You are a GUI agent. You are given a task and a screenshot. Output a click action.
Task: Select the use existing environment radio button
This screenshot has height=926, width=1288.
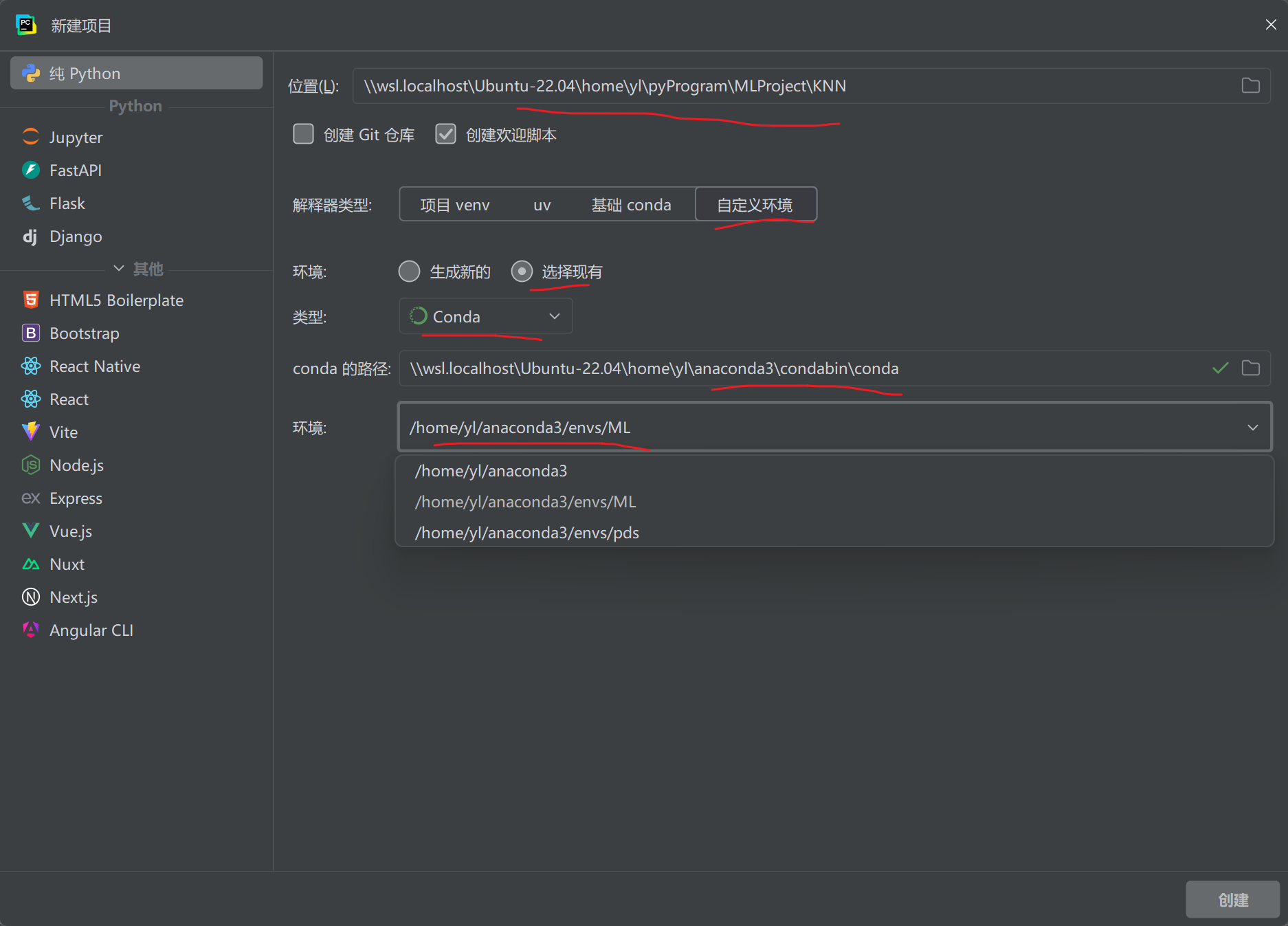(522, 272)
